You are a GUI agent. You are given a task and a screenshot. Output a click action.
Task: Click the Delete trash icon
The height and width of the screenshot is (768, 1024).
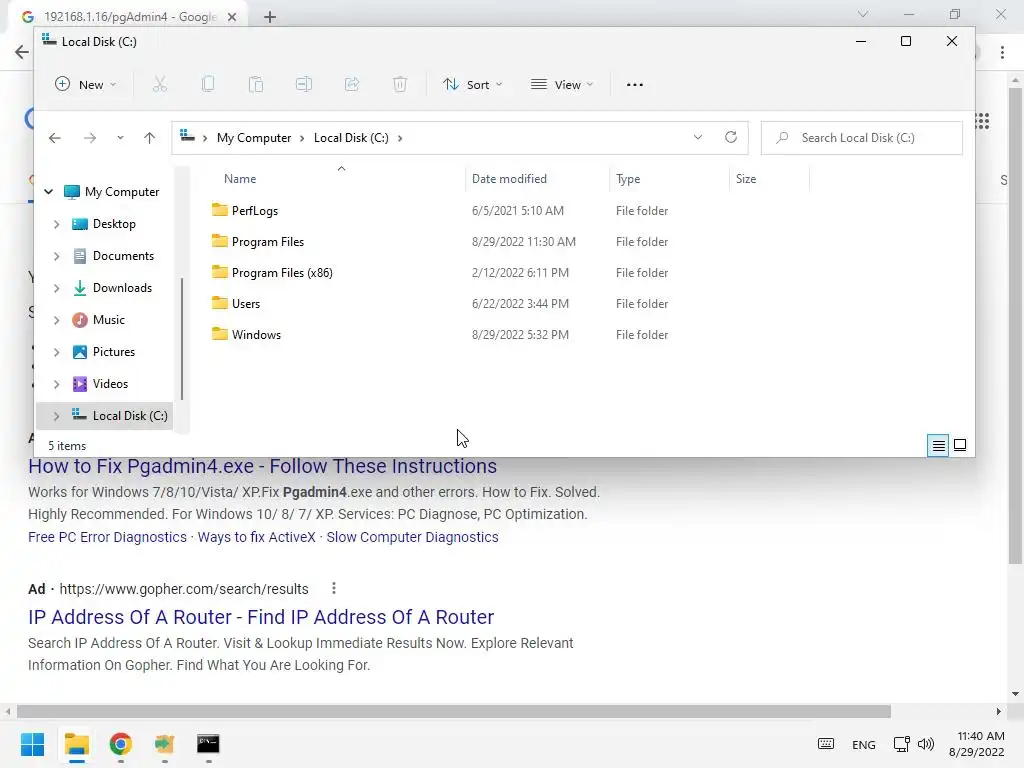400,84
